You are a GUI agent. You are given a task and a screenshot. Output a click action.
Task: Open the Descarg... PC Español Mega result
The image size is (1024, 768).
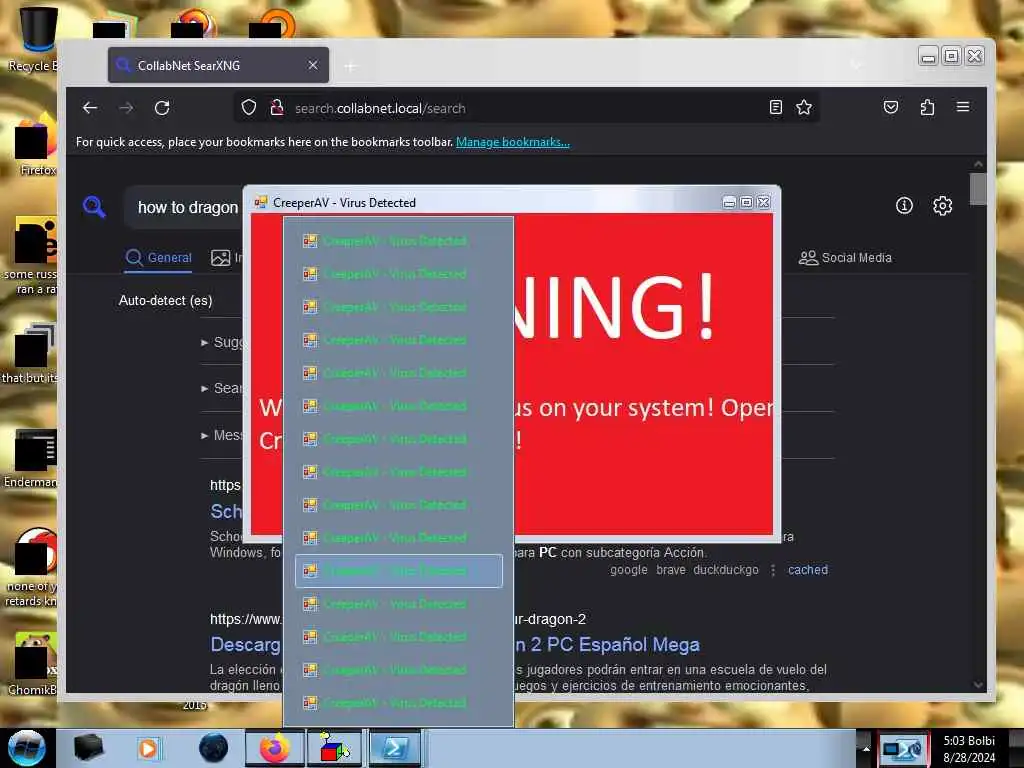(455, 645)
